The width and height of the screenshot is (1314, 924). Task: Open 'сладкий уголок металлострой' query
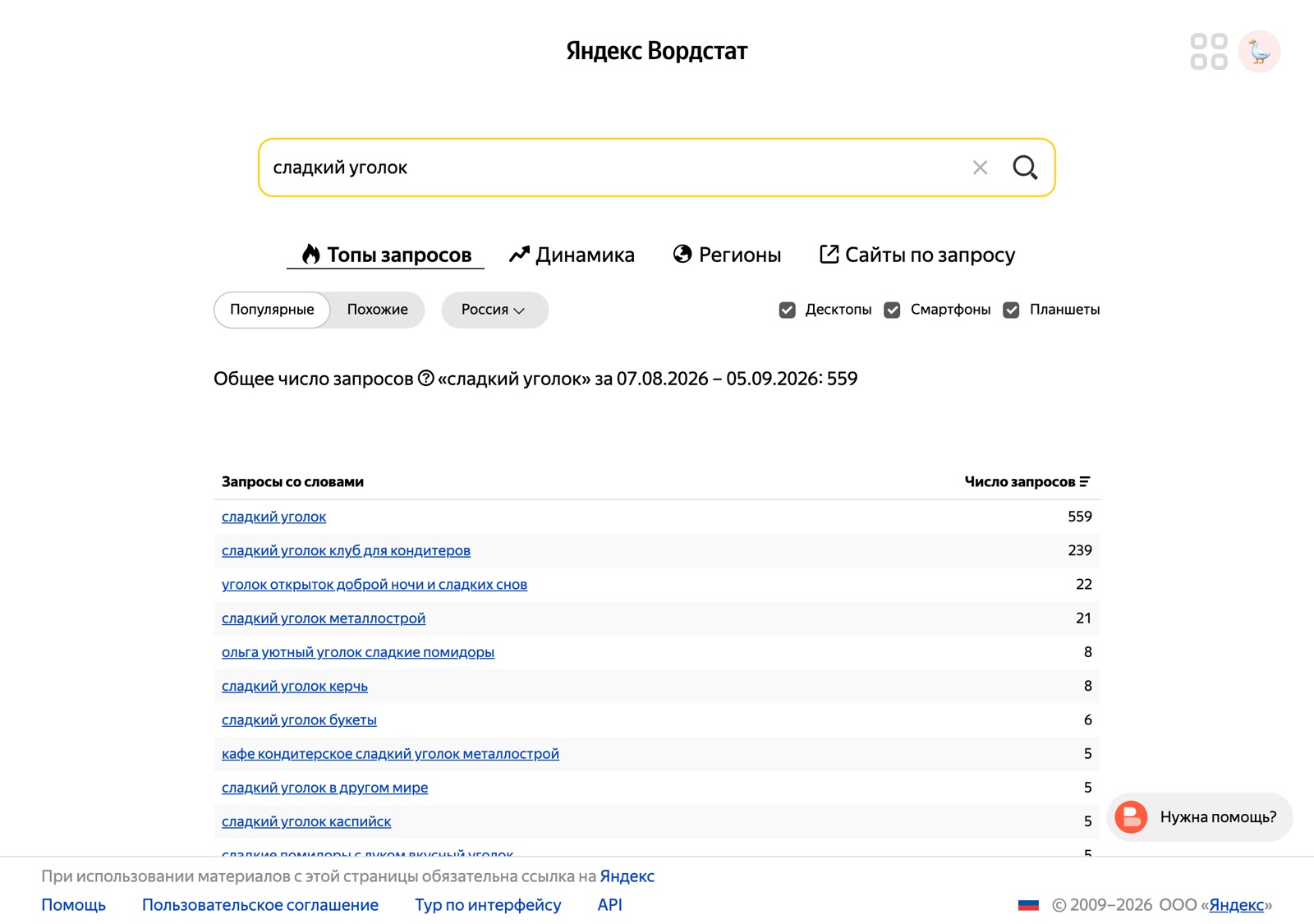324,618
